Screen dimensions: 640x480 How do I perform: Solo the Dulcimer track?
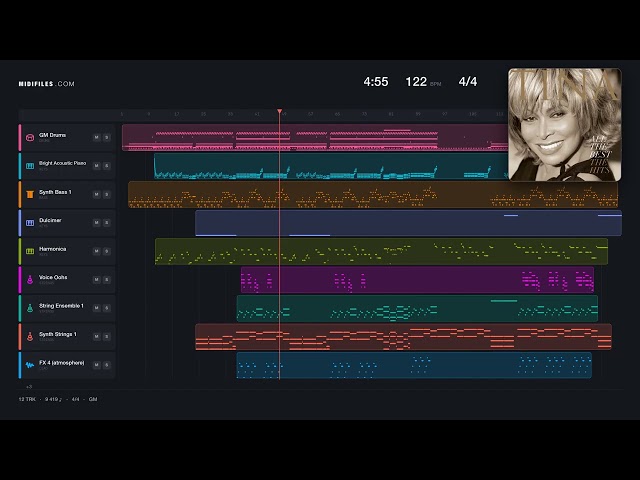click(x=107, y=223)
